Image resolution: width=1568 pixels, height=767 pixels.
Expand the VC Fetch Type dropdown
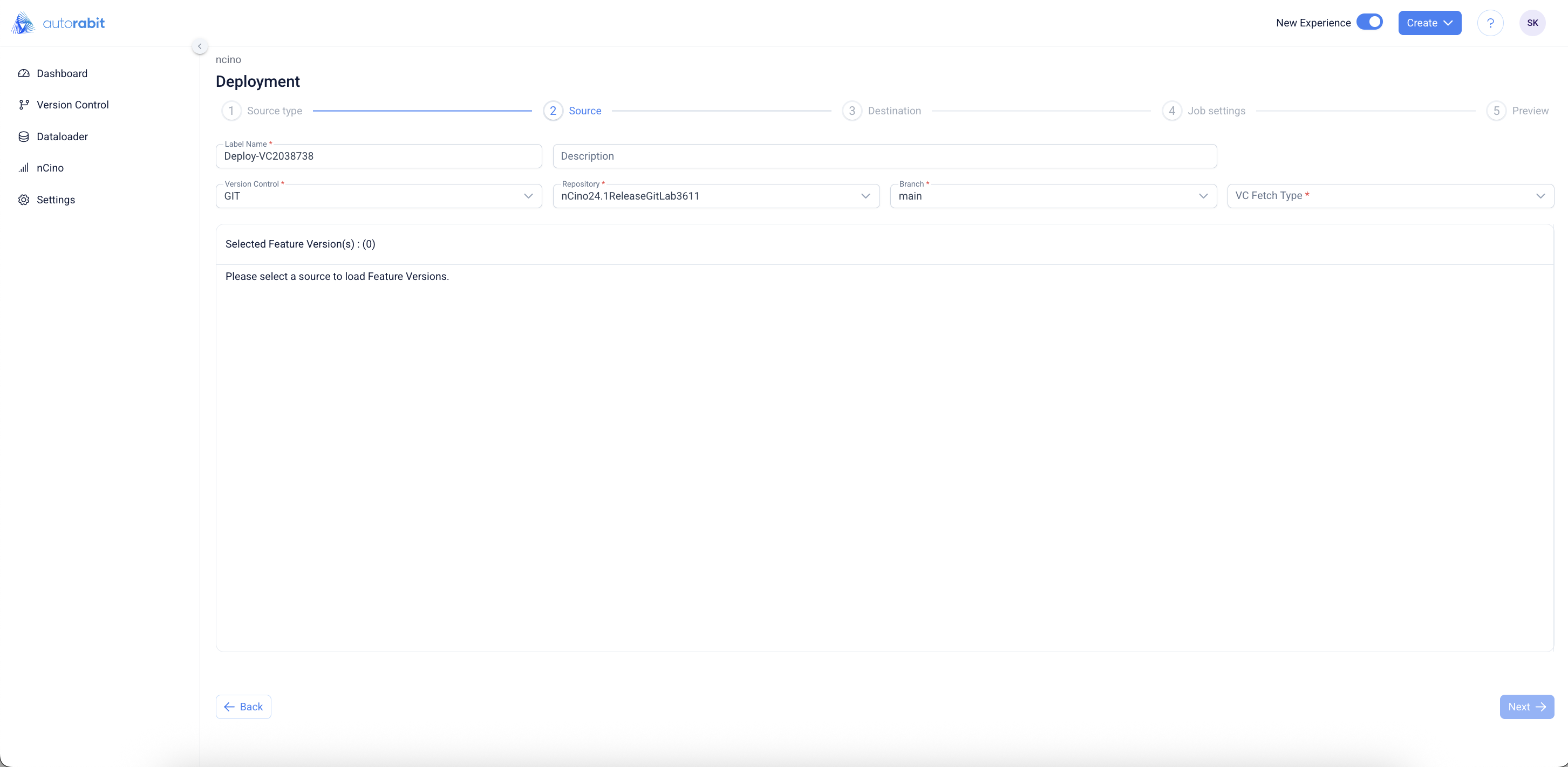tap(1390, 196)
